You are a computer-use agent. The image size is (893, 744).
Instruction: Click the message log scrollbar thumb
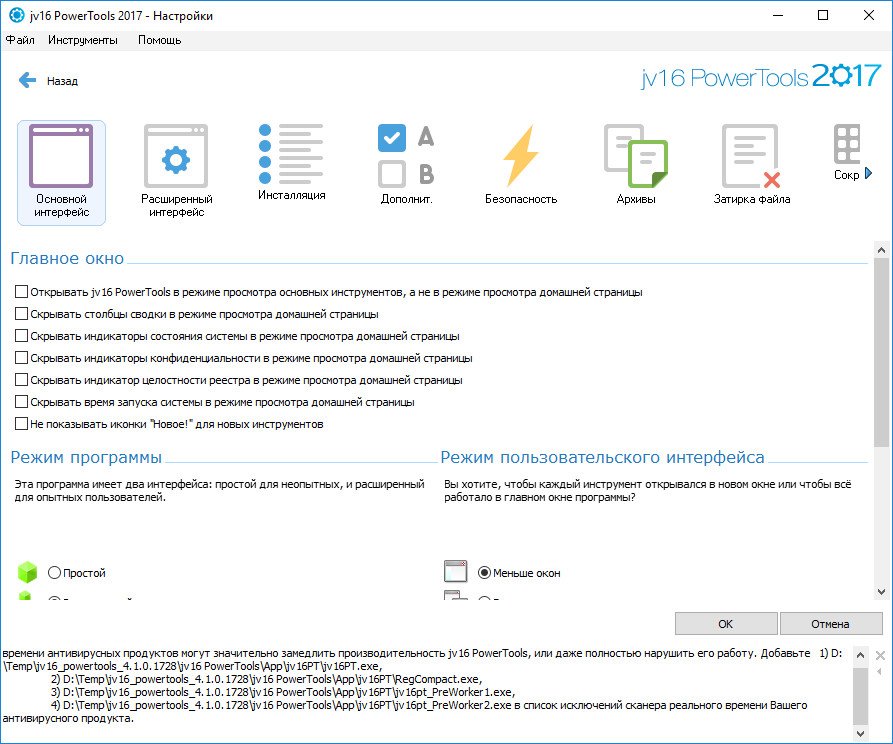click(x=861, y=694)
